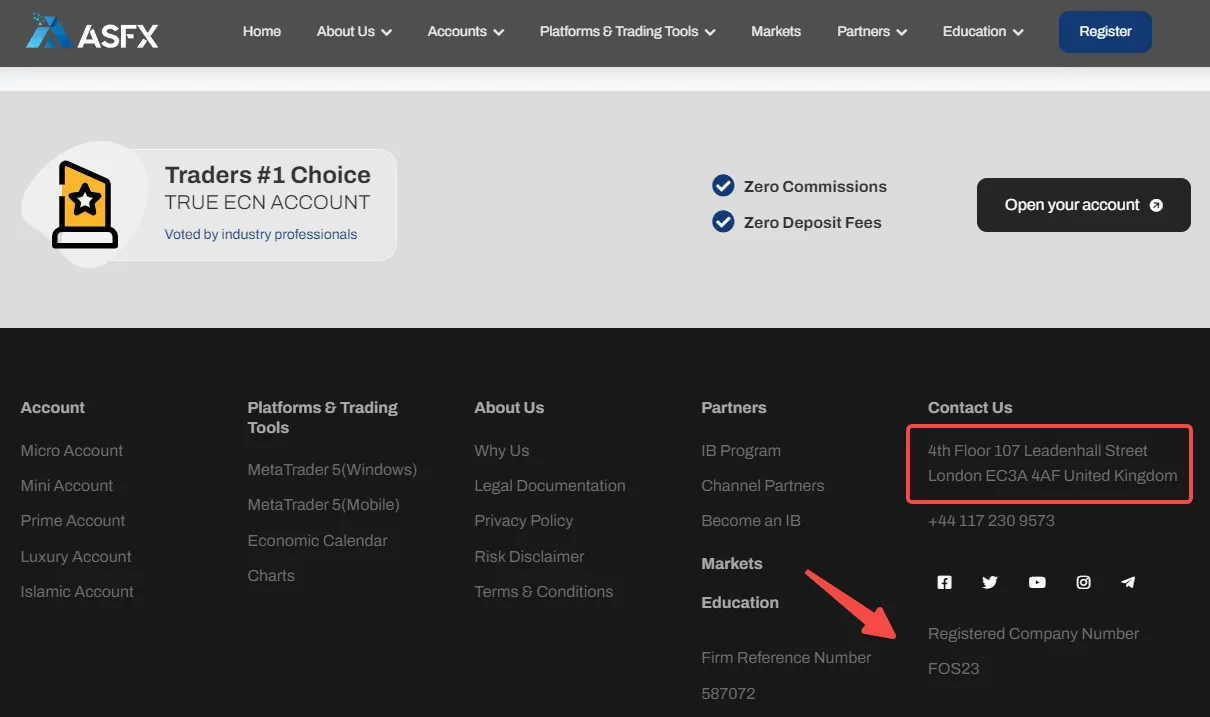Expand the Education nav dropdown
Screen dimensions: 1210x717
click(x=983, y=32)
